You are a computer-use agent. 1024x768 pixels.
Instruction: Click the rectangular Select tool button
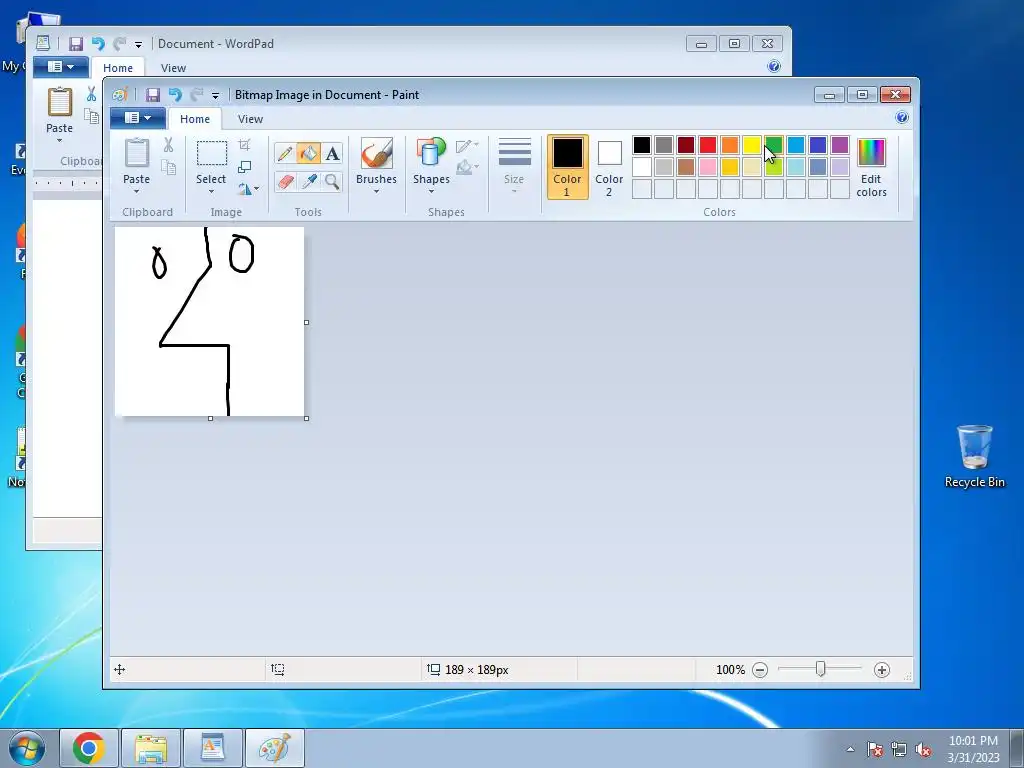click(212, 153)
